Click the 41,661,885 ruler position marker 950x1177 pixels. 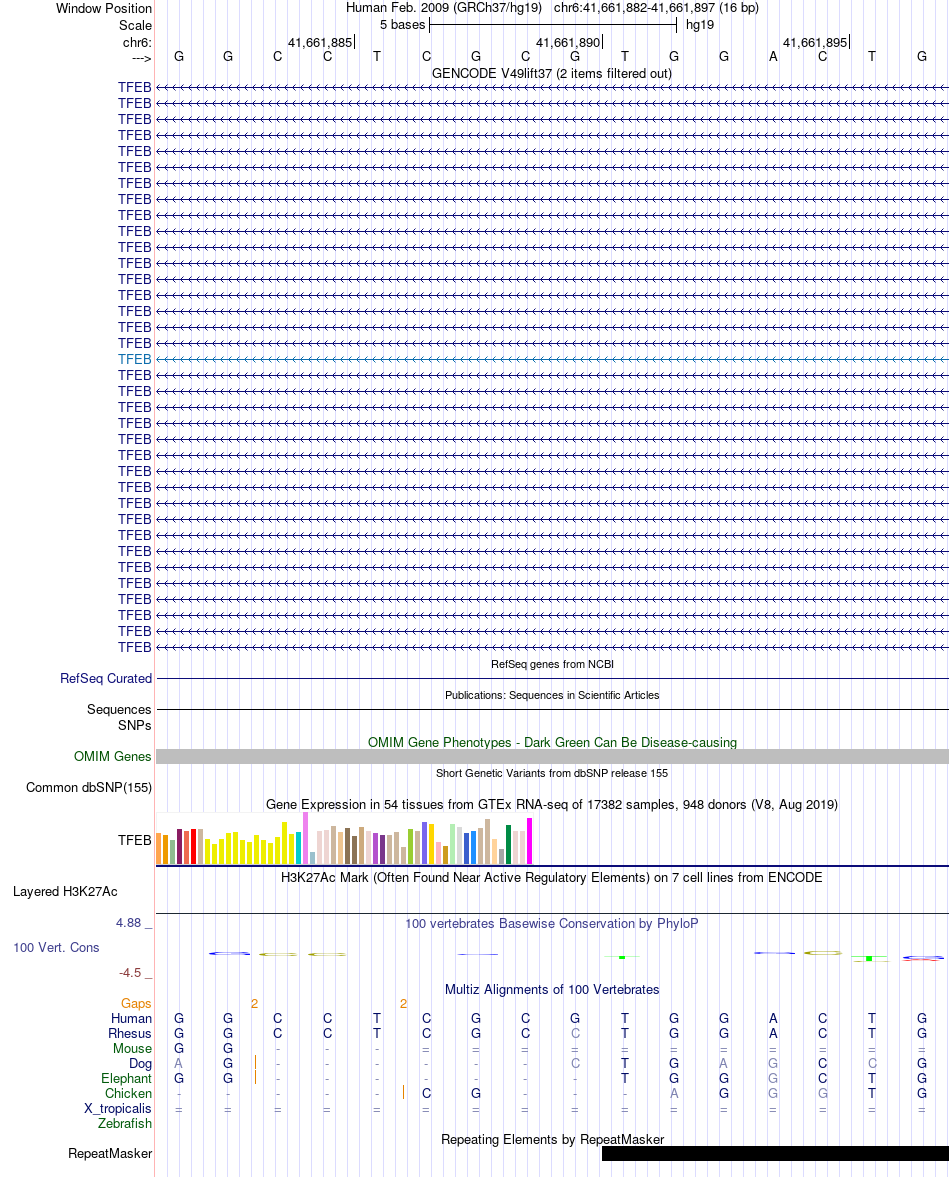[320, 43]
